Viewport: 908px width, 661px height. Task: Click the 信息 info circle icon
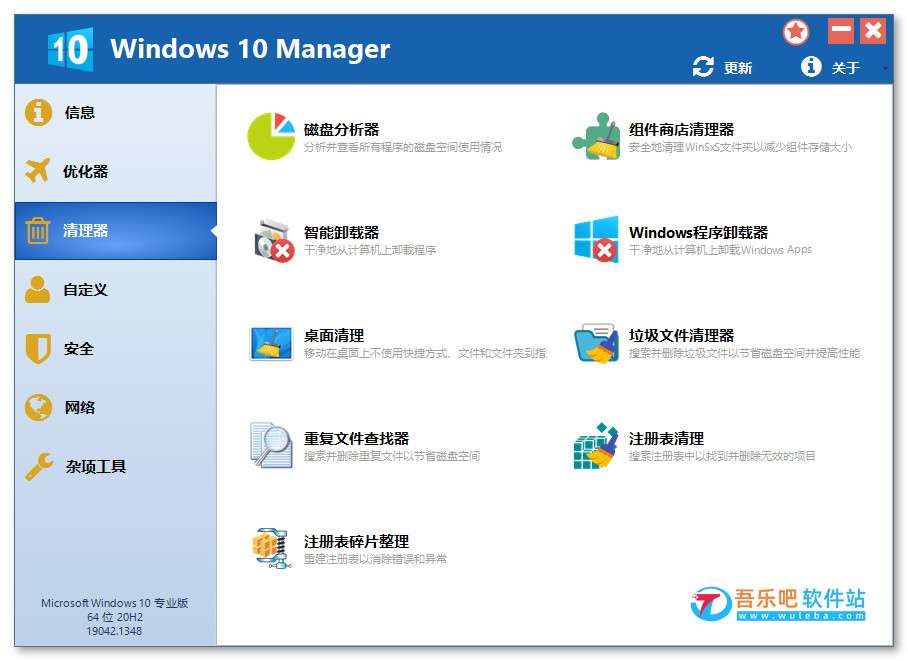click(x=38, y=112)
